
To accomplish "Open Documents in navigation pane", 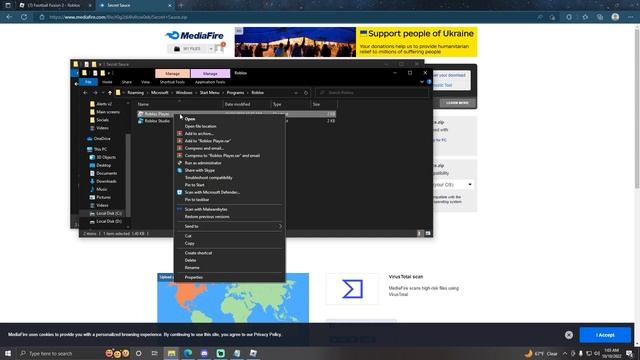I will (x=106, y=173).
